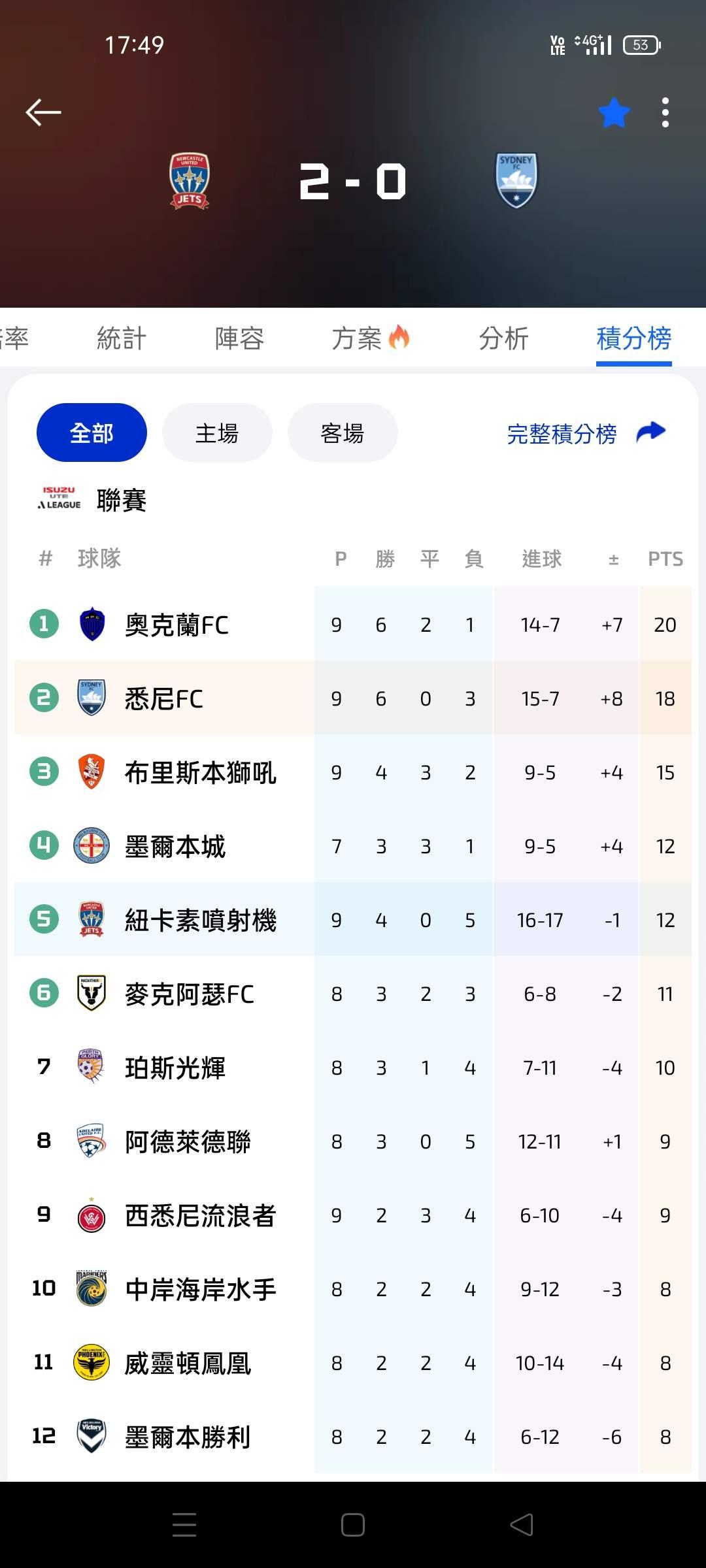The width and height of the screenshot is (706, 1568).
Task: Toggle the blue favorite star
Action: (614, 113)
